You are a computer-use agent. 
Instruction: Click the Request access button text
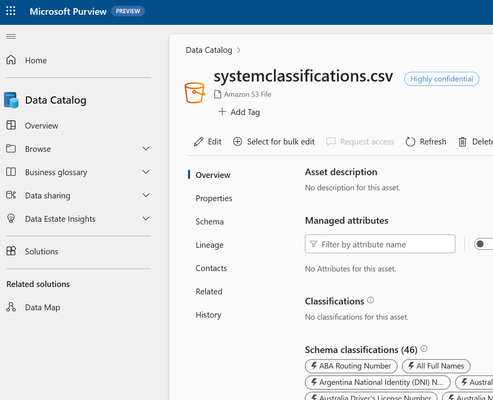[x=367, y=142]
